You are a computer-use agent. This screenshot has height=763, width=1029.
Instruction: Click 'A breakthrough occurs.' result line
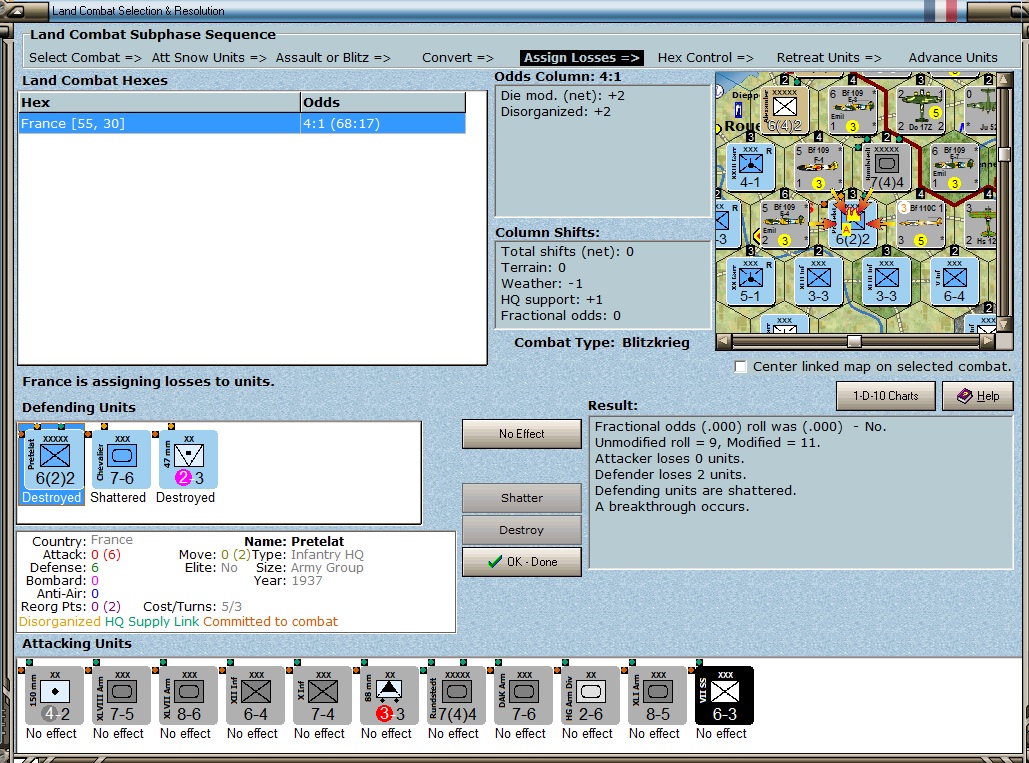[672, 506]
